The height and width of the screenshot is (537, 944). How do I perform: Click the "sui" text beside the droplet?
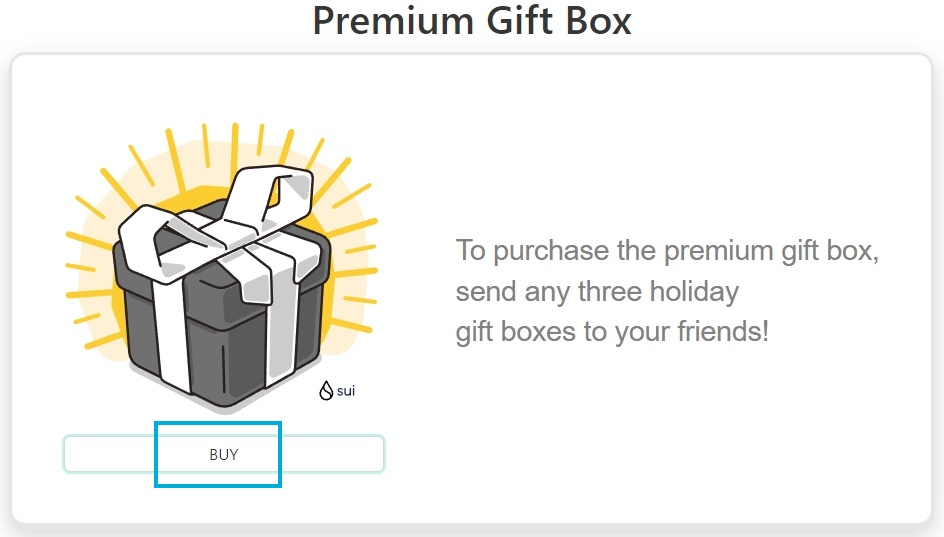pyautogui.click(x=346, y=391)
